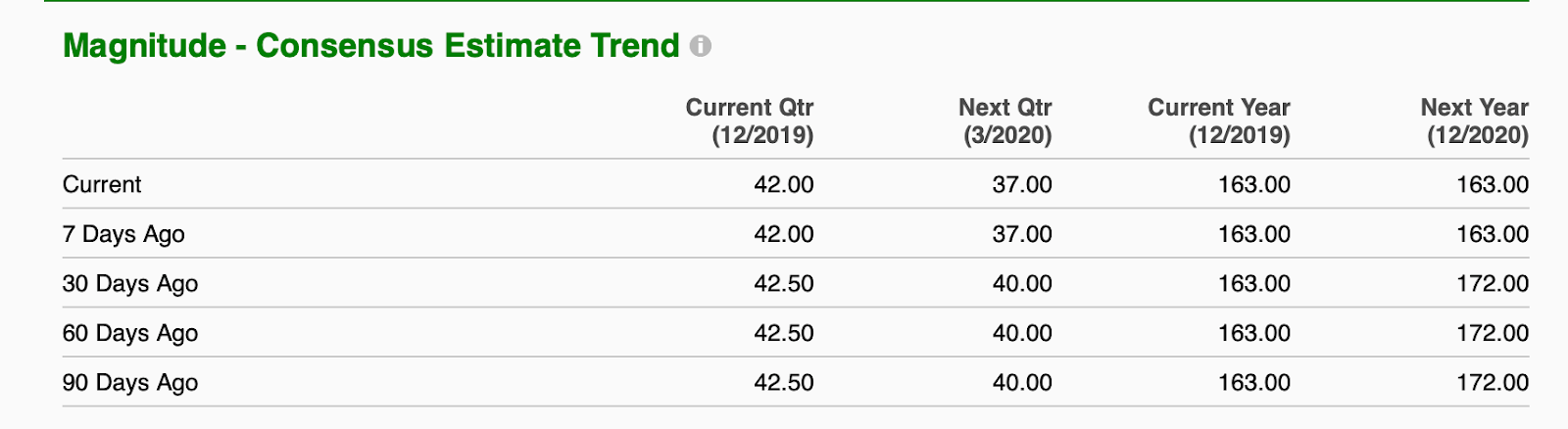Screen dimensions: 1568x429
Task: Select the 30 Days Ago row label
Action: pyautogui.click(x=130, y=284)
